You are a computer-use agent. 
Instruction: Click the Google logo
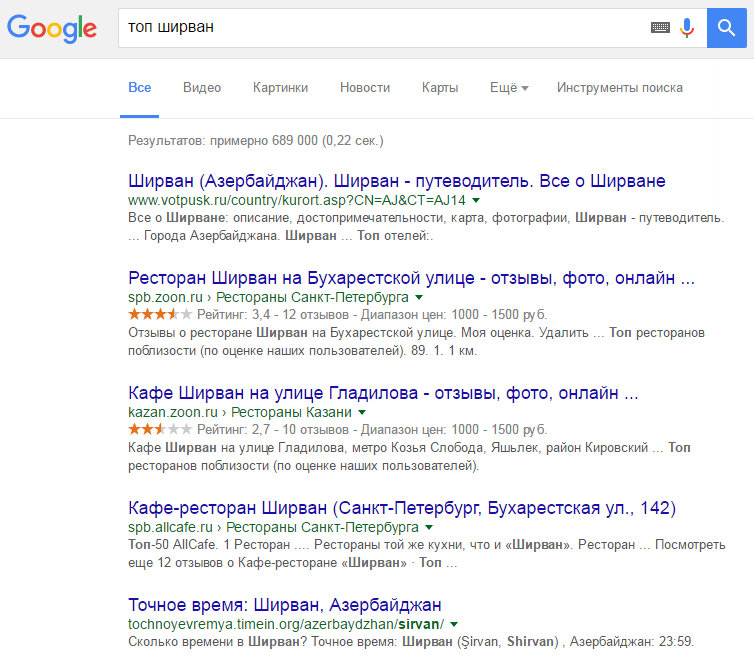(52, 28)
